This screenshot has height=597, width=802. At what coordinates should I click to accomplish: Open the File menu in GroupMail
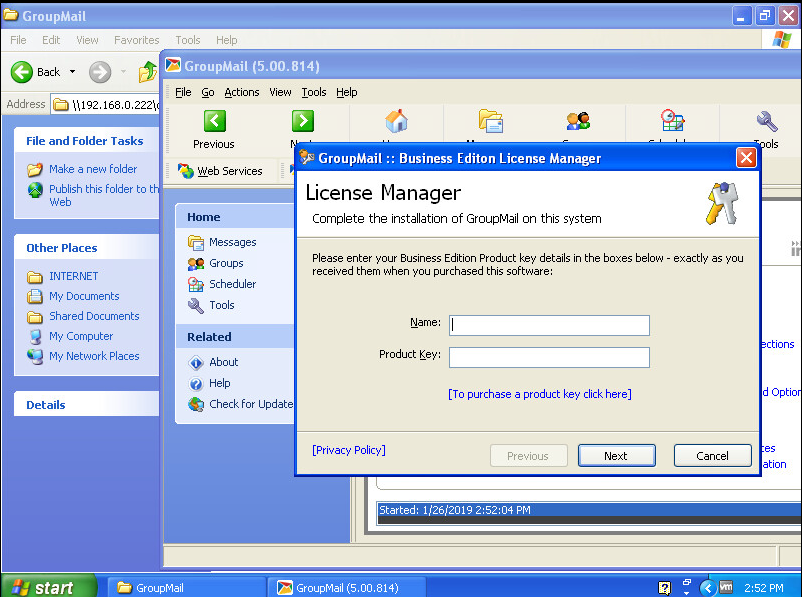click(183, 92)
